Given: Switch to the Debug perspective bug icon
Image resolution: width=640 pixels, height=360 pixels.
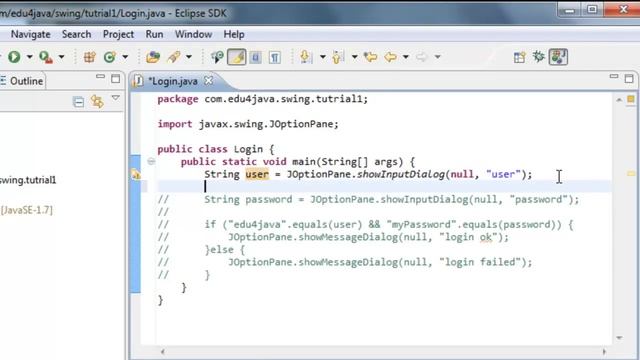Looking at the screenshot, I should point(539,57).
